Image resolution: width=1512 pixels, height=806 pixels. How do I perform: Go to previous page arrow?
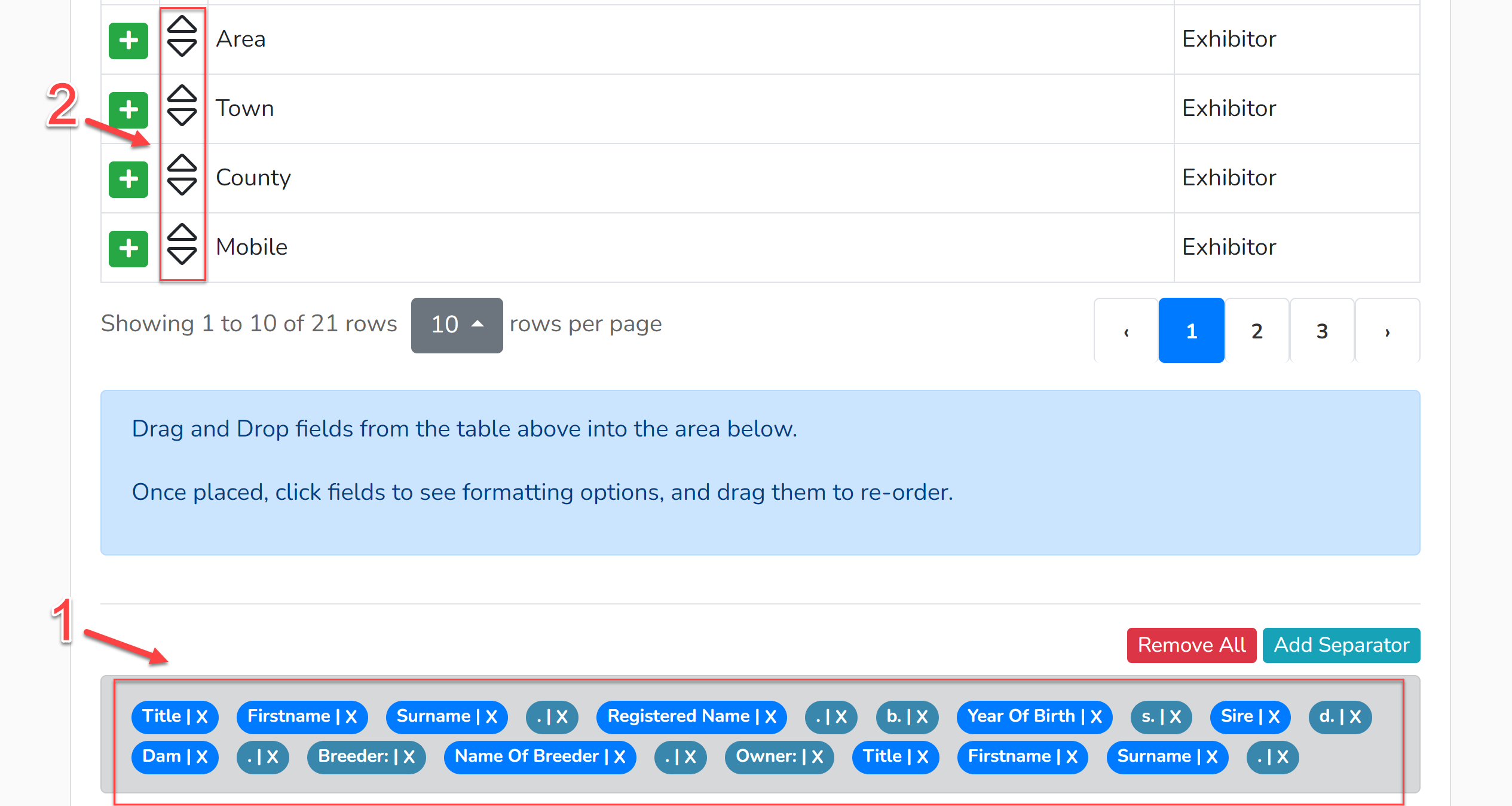(x=1126, y=331)
